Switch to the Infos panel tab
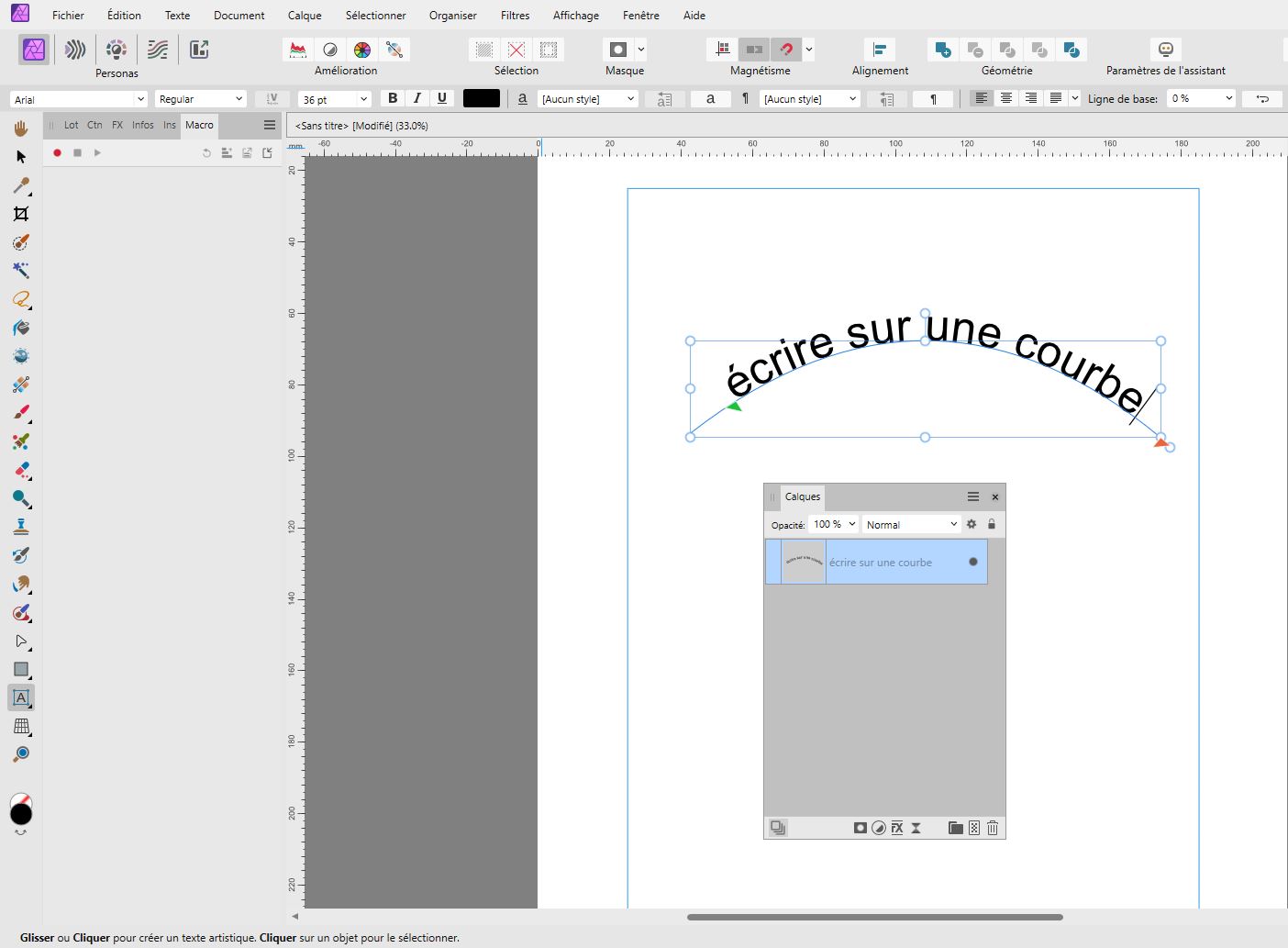The width and height of the screenshot is (1288, 948). click(x=143, y=125)
